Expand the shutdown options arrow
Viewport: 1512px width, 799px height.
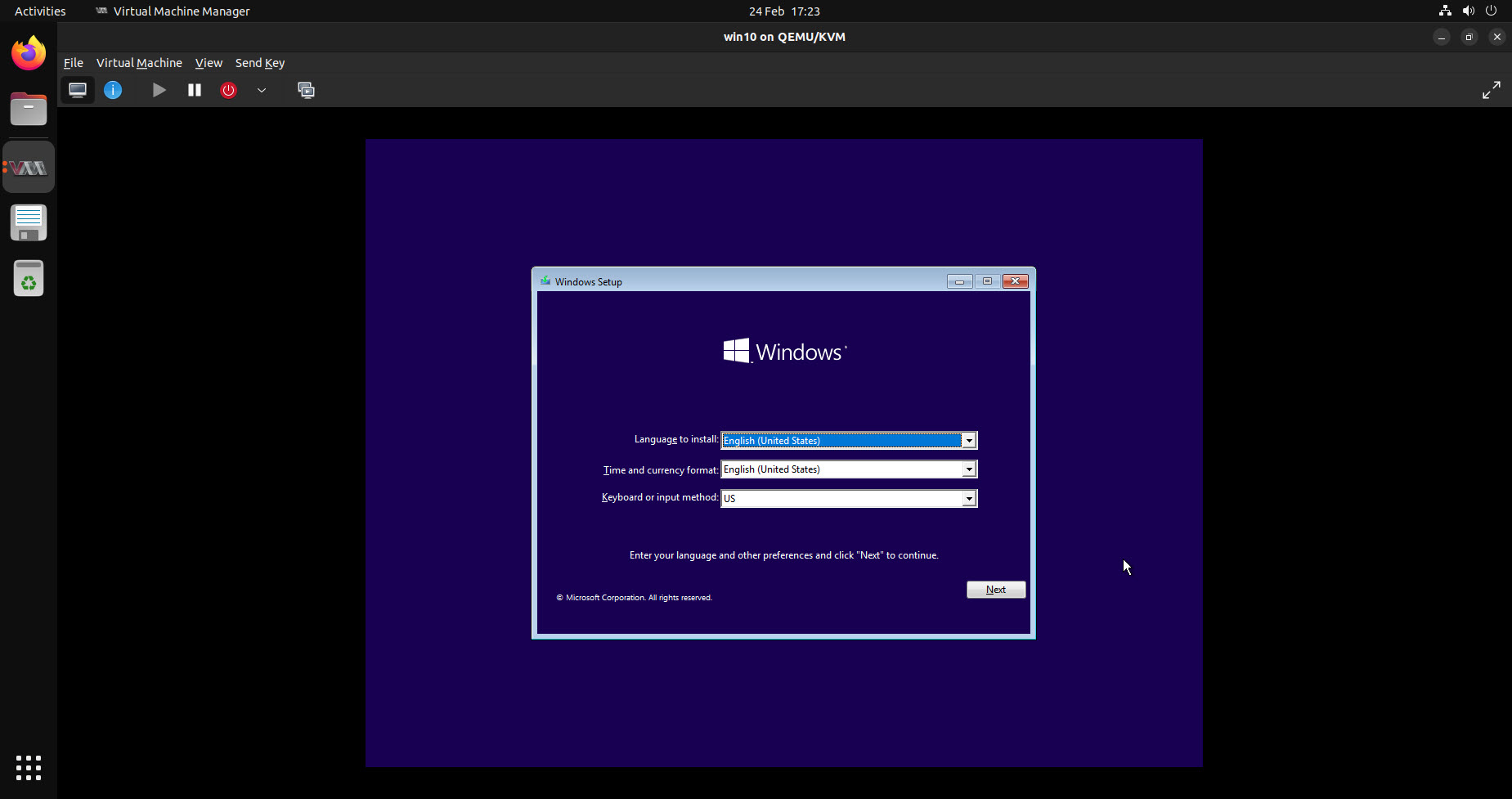262,91
